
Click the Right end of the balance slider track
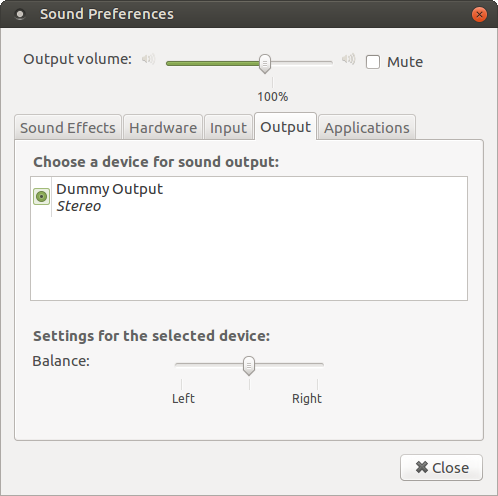[x=322, y=365]
